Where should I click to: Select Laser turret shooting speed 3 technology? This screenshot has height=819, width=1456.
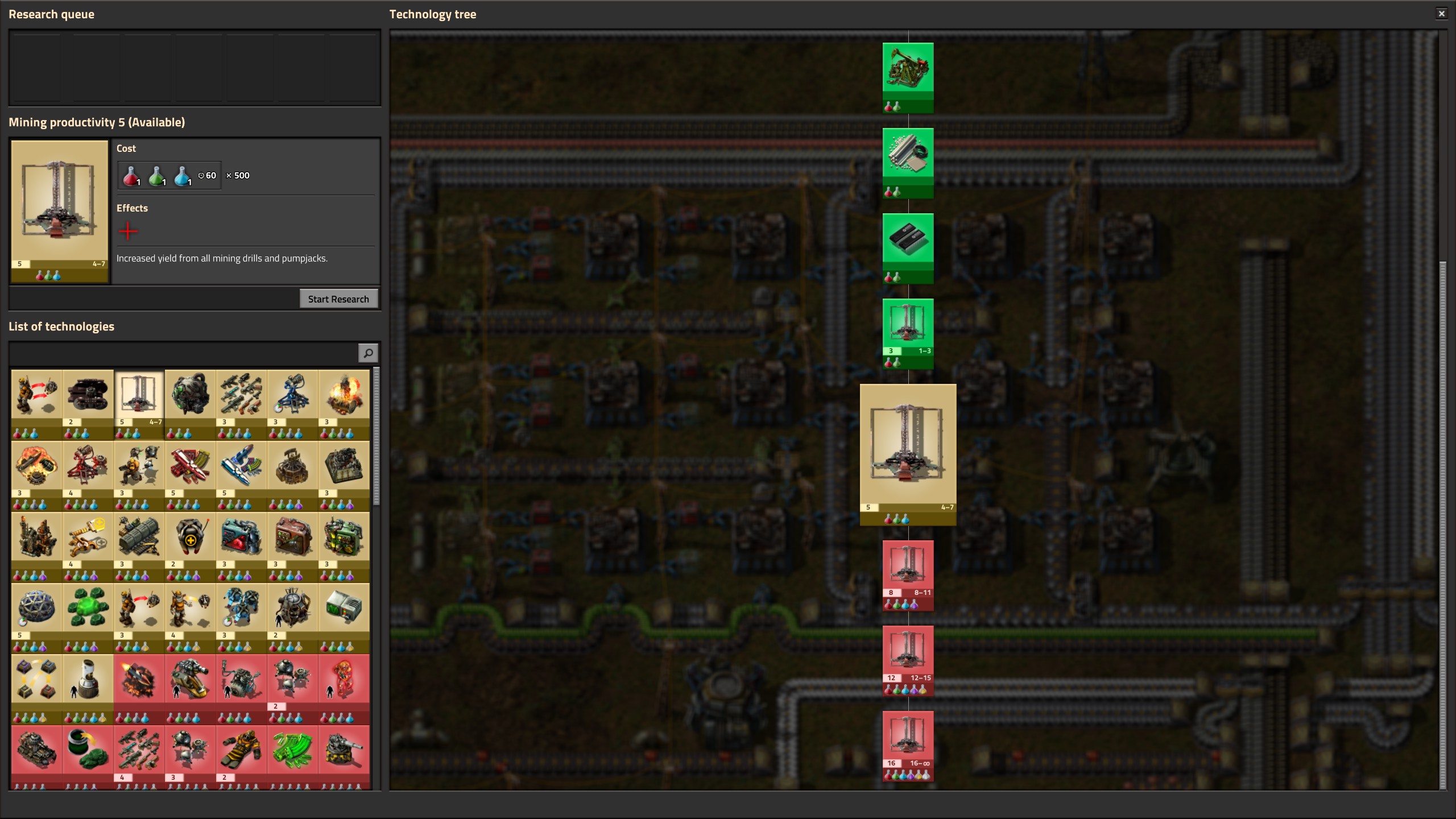tap(293, 405)
